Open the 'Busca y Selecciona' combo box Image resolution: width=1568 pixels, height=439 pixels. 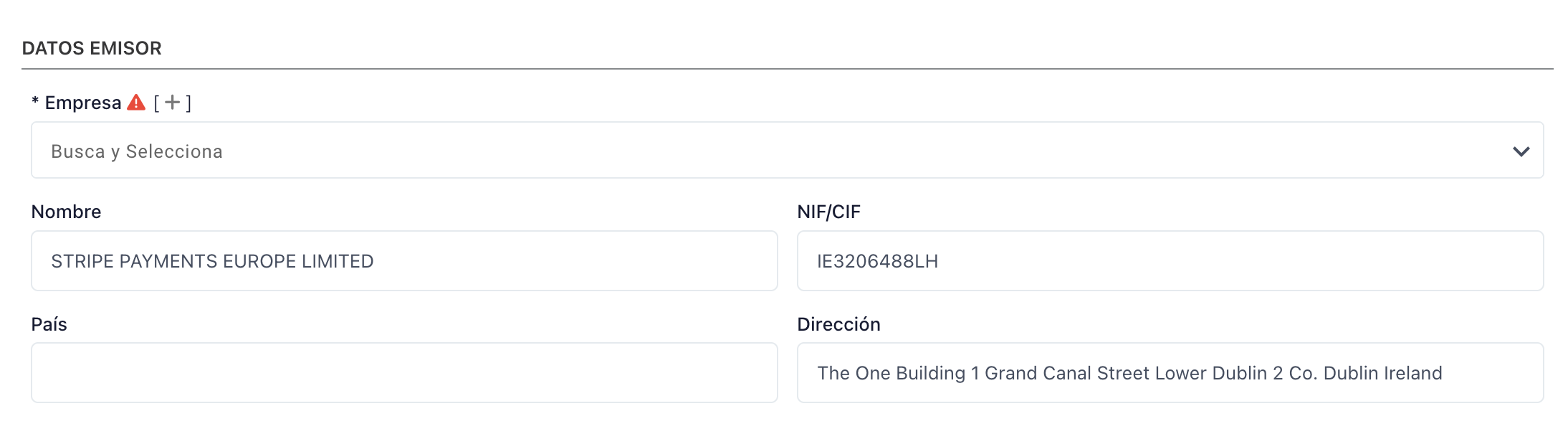tap(717, 151)
